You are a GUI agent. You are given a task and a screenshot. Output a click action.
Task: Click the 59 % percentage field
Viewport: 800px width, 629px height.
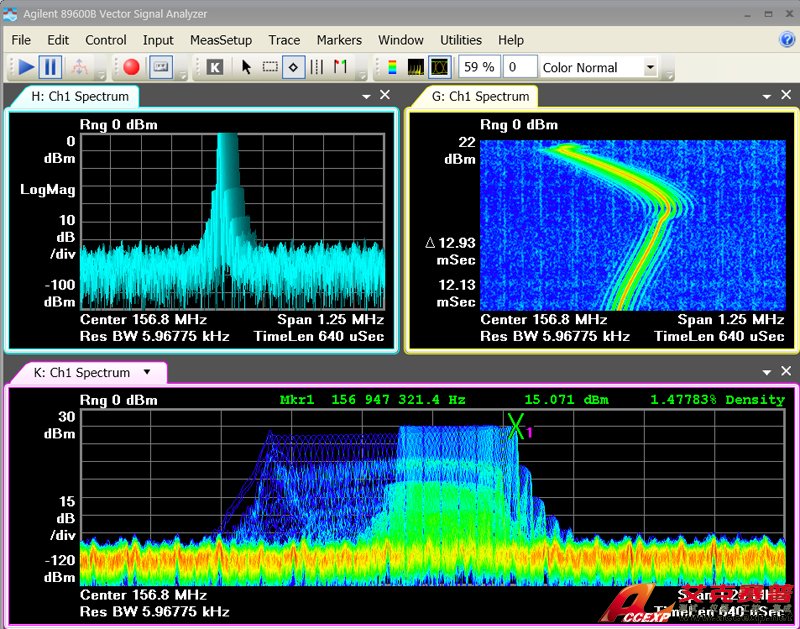[478, 67]
